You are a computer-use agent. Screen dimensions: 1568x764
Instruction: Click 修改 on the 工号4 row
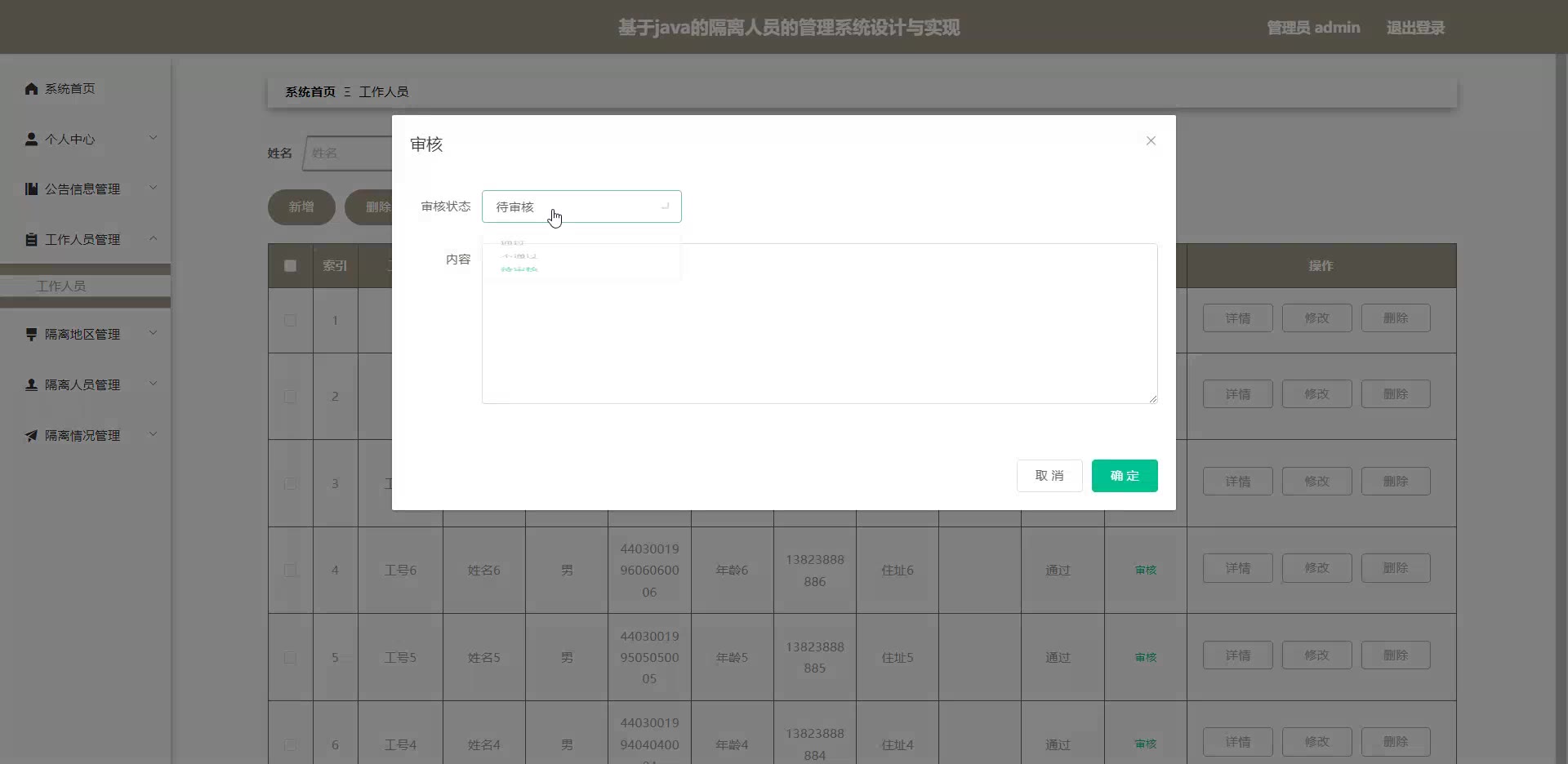(1317, 741)
